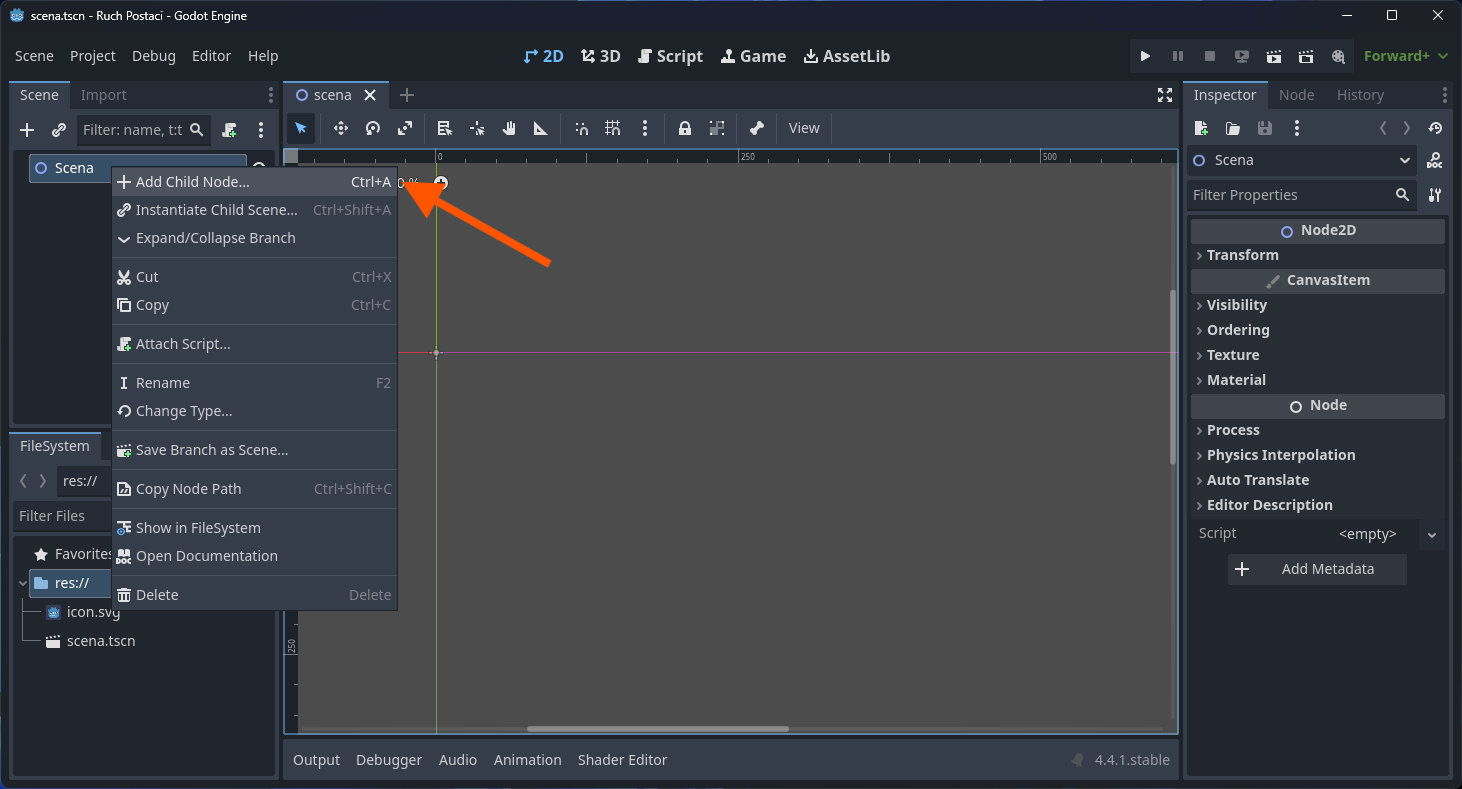Click the viewport vertical scrollbar
This screenshot has width=1462, height=789.
click(x=1173, y=377)
